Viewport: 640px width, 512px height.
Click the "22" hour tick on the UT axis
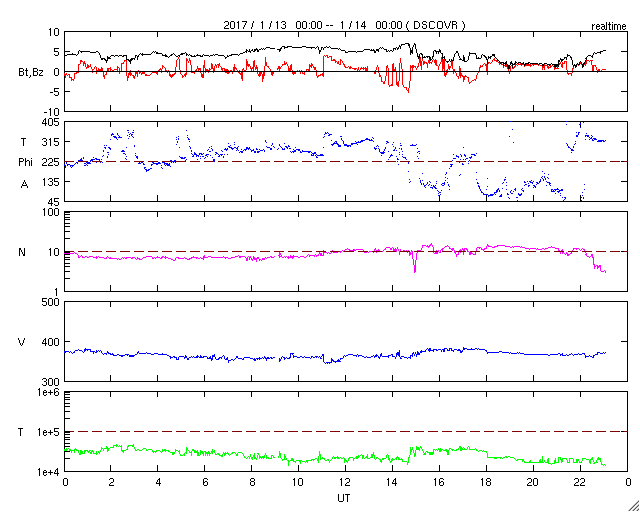(580, 482)
